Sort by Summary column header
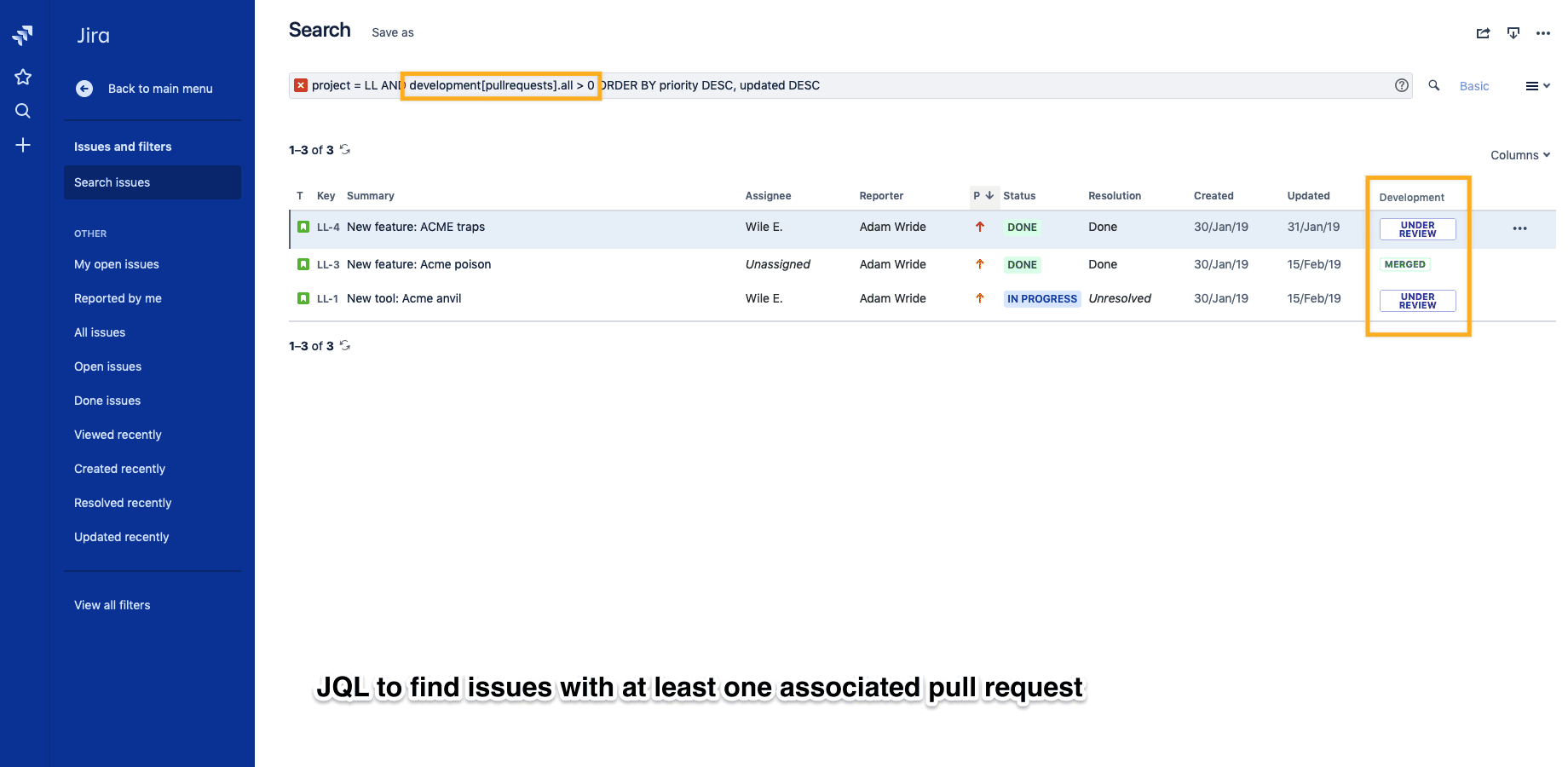This screenshot has width=1568, height=767. click(x=371, y=196)
